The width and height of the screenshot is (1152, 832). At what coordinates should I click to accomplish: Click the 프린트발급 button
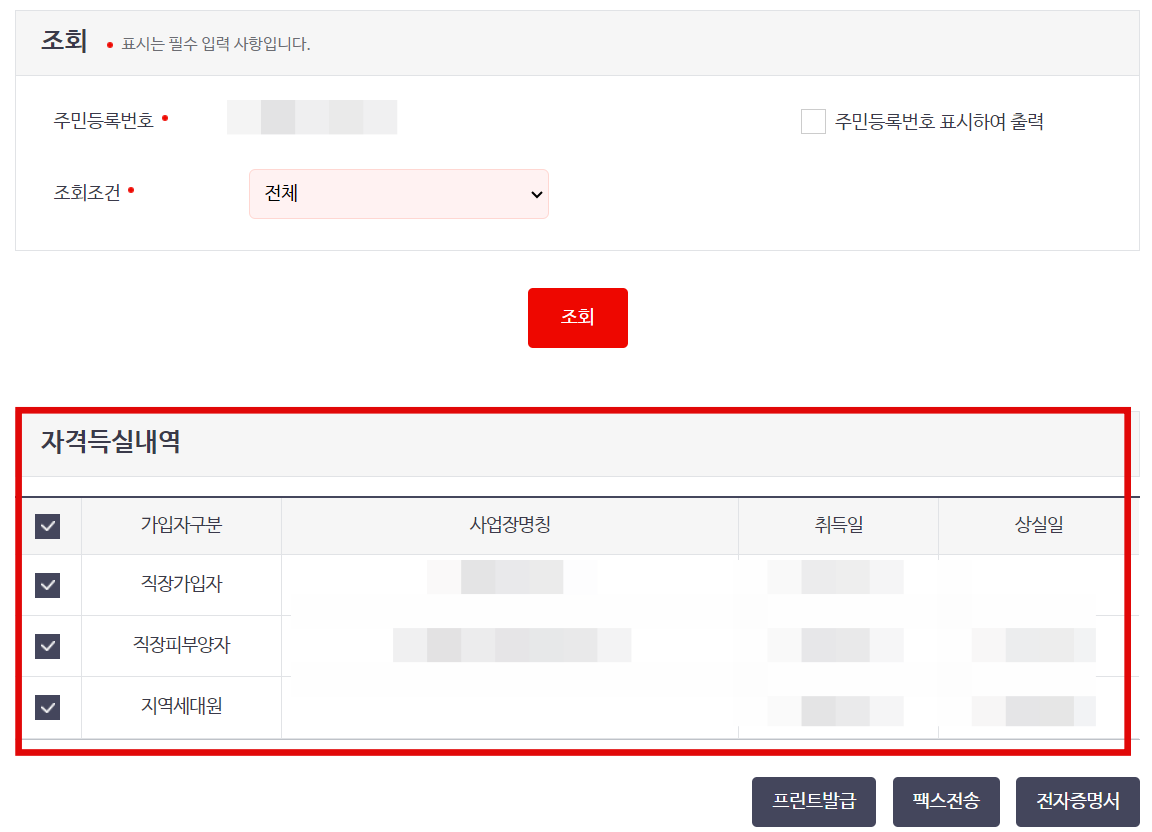pyautogui.click(x=815, y=801)
